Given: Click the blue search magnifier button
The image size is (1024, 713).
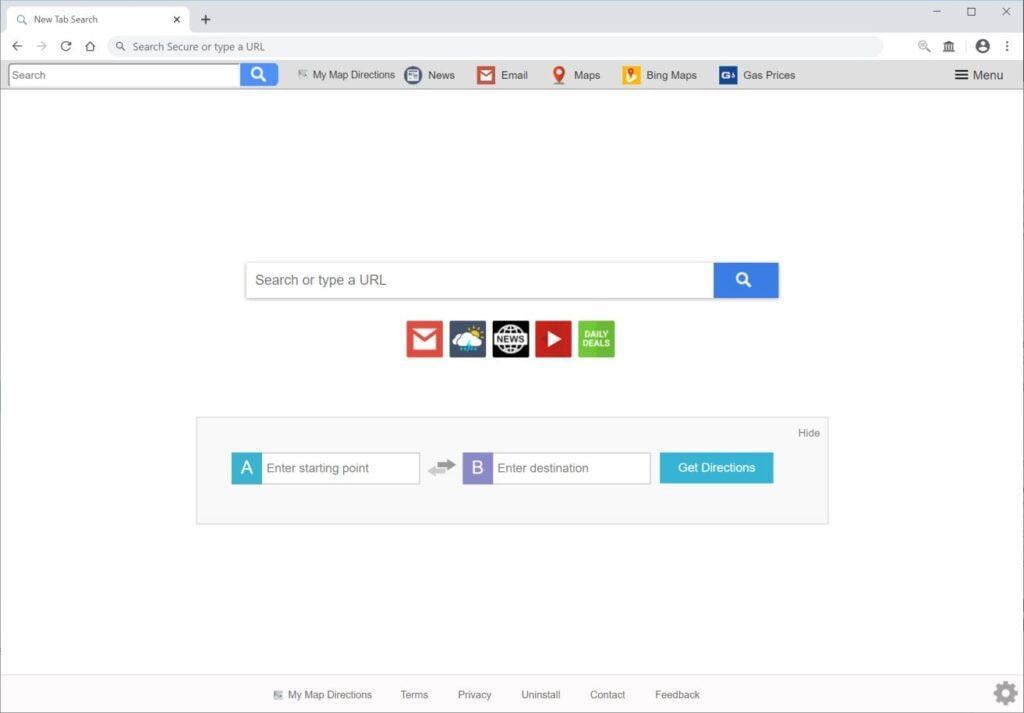Looking at the screenshot, I should [x=745, y=280].
